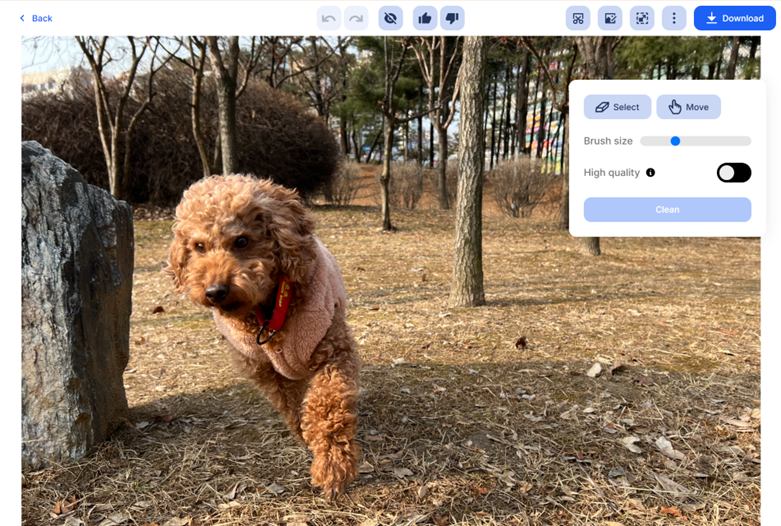This screenshot has height=526, width=781.
Task: Give thumbs down feedback
Action: point(452,18)
